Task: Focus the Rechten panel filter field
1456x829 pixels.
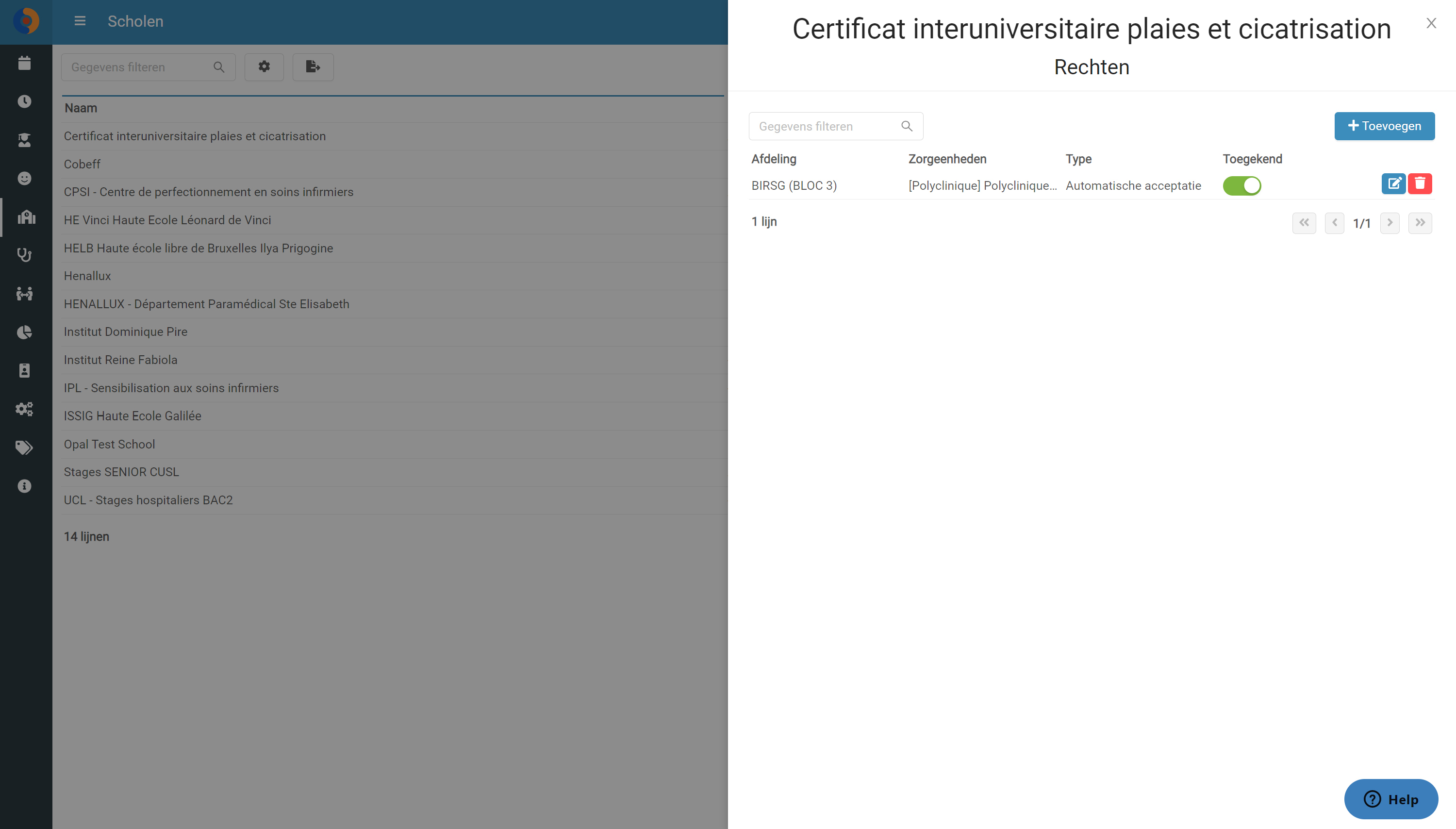Action: point(836,126)
